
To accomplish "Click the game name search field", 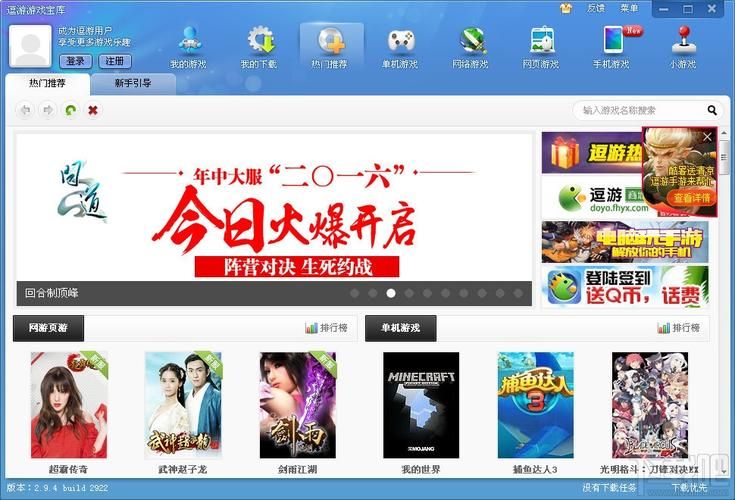I will [x=642, y=110].
